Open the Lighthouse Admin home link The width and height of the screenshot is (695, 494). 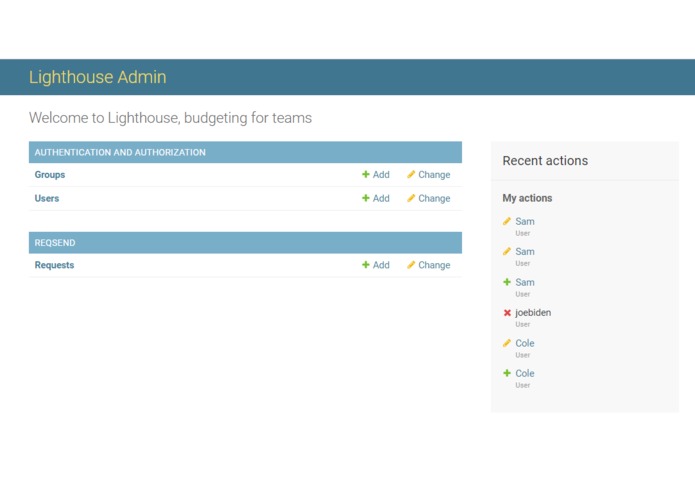pyautogui.click(x=98, y=77)
